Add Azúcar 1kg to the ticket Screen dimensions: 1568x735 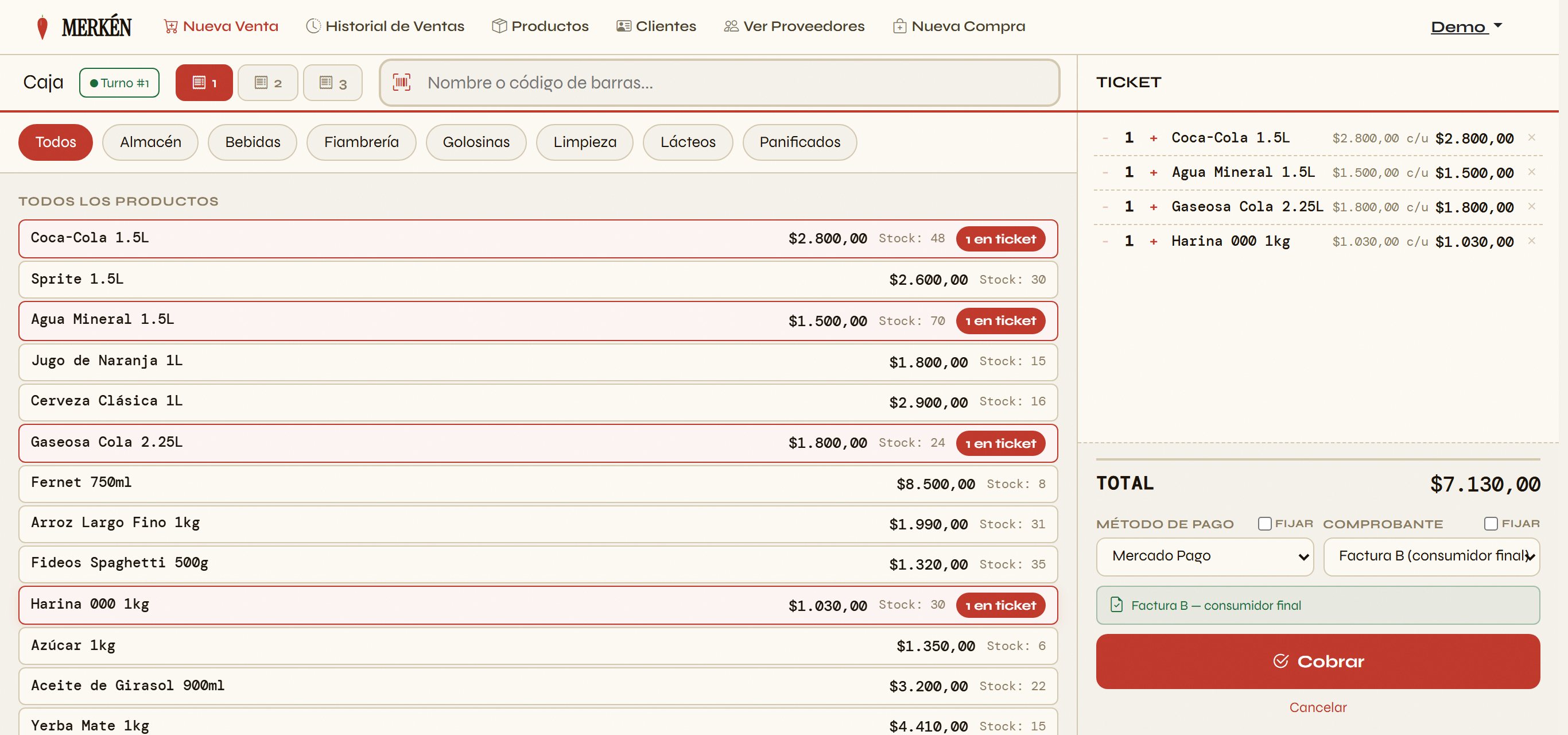(538, 646)
